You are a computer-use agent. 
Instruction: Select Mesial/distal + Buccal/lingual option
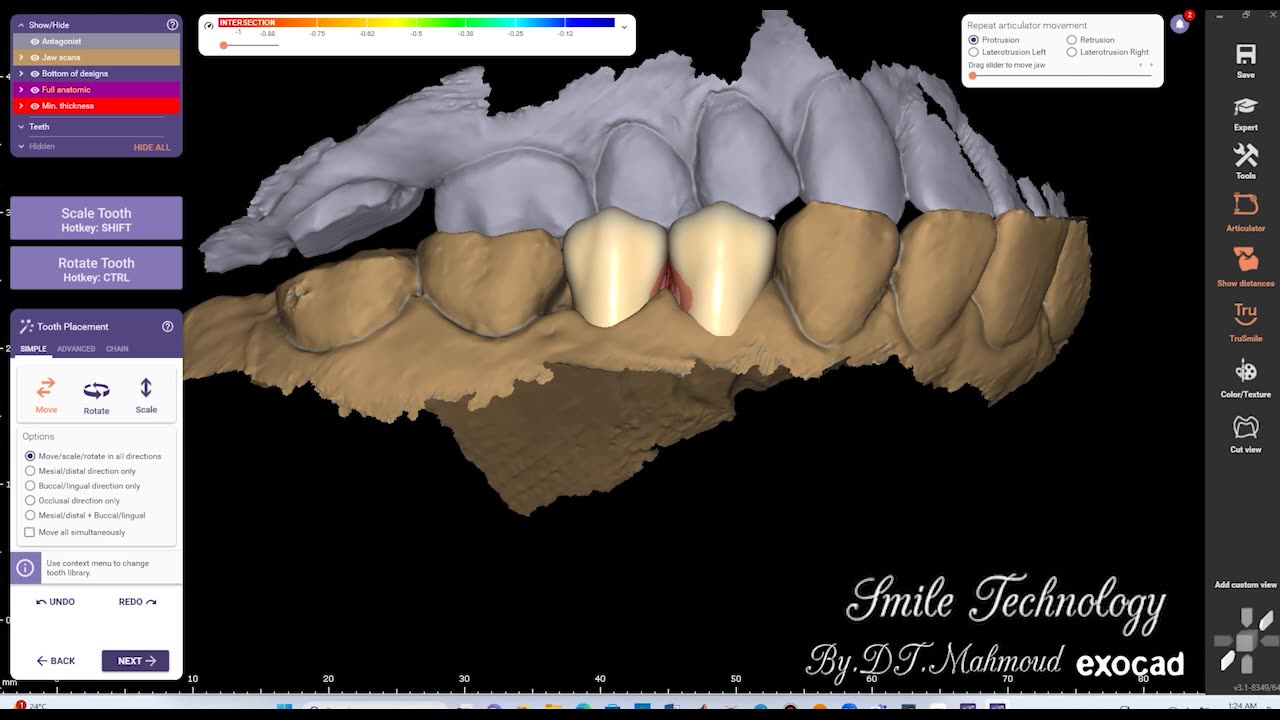point(30,515)
